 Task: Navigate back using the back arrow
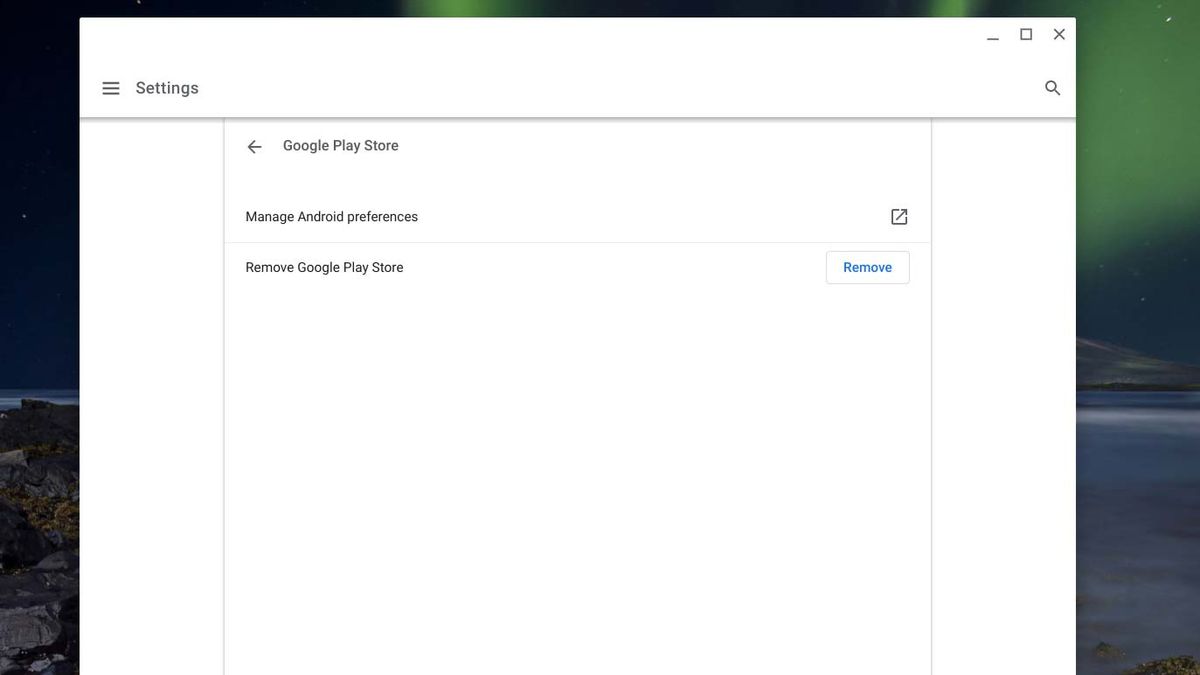[254, 146]
